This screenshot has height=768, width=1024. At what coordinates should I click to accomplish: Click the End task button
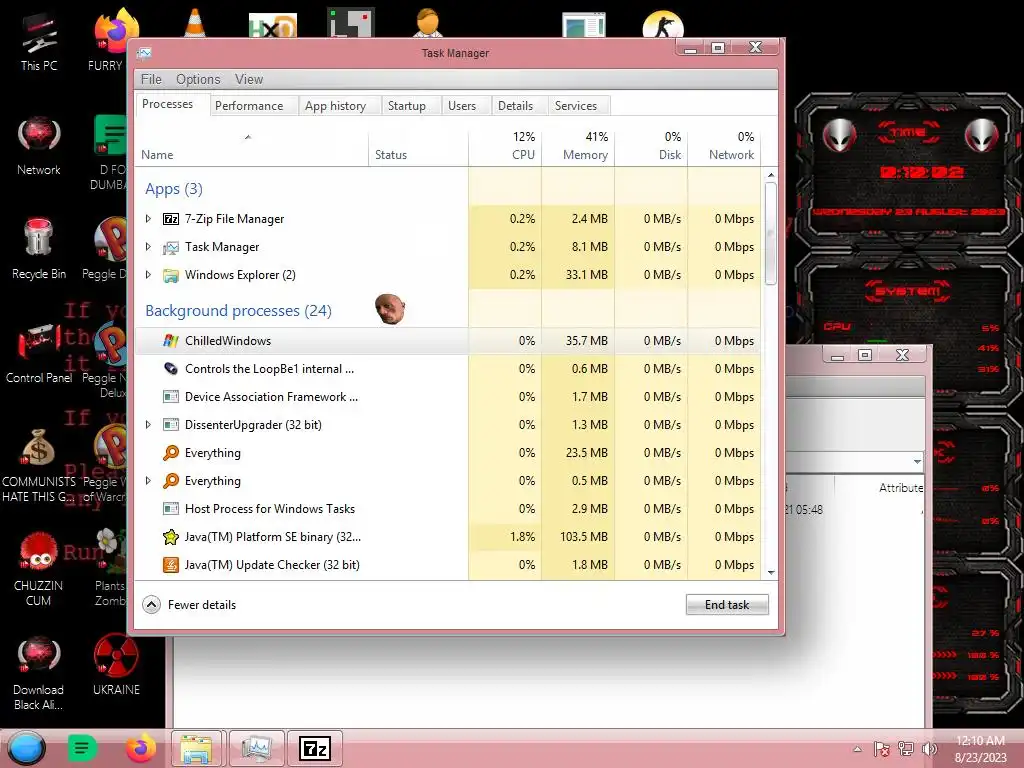(x=727, y=605)
